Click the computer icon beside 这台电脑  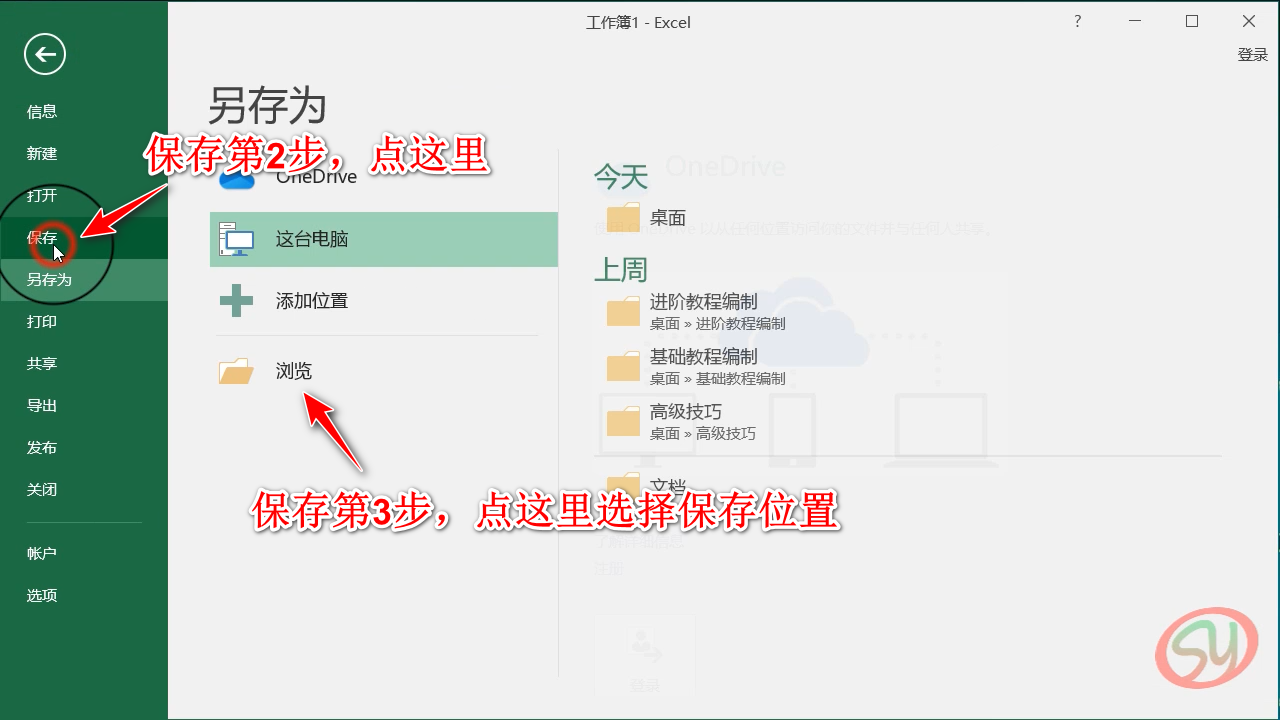click(x=236, y=239)
